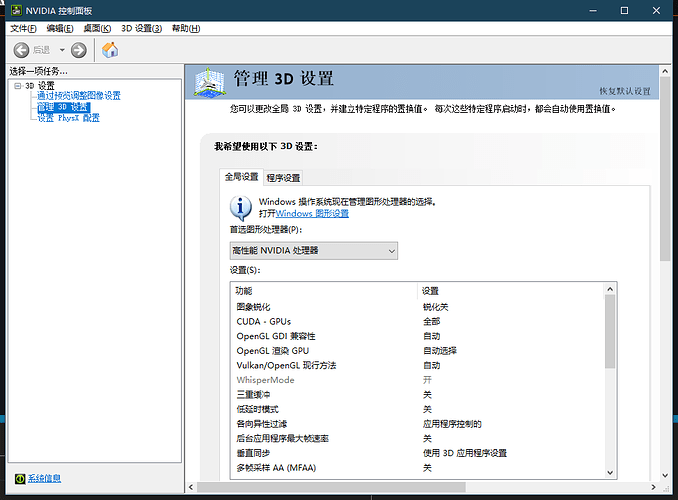Open the 3D 设置(3) menu
Screen dimensions: 678x500
141,29
